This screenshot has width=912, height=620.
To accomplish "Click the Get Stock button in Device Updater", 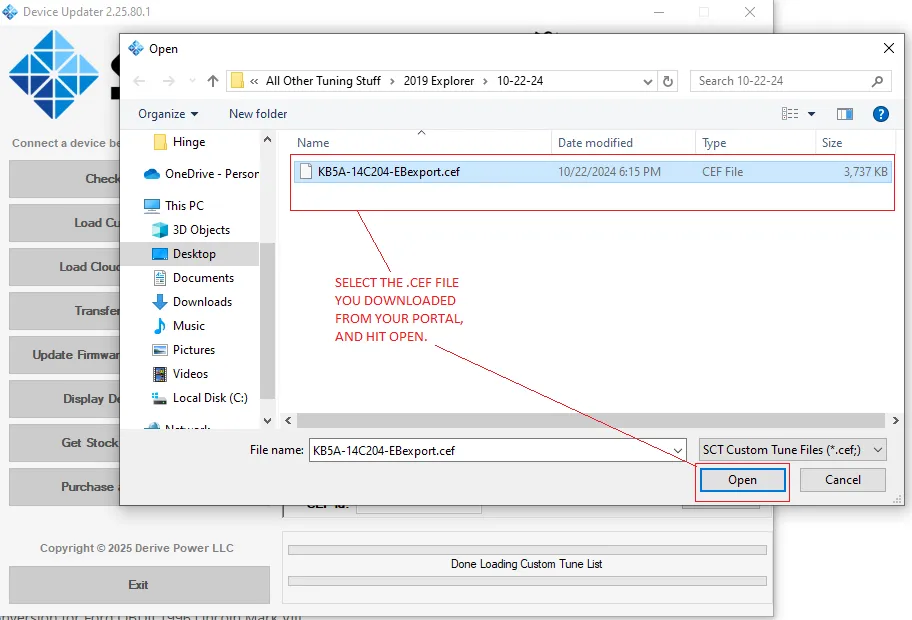I will click(x=65, y=443).
